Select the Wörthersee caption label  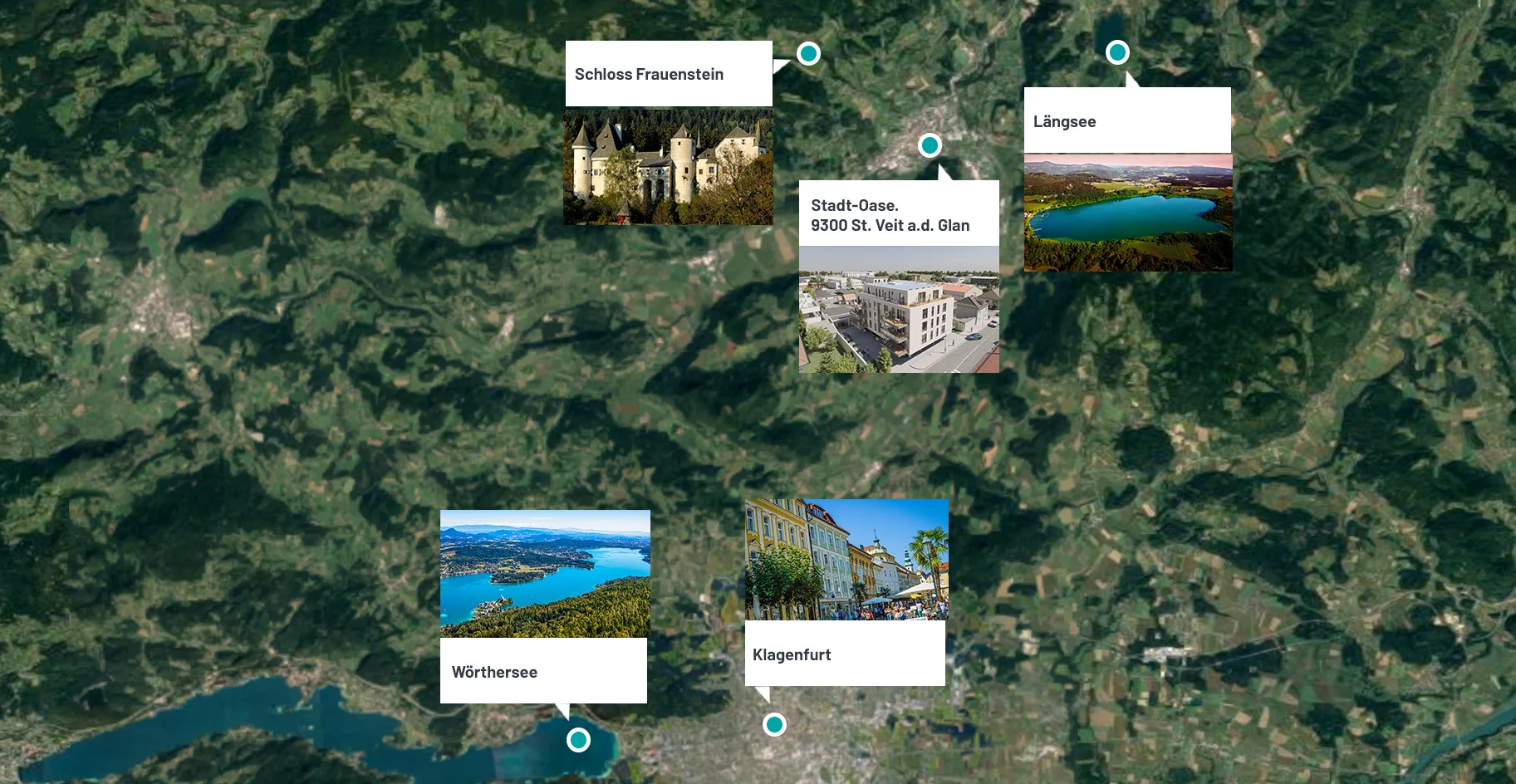tap(494, 673)
